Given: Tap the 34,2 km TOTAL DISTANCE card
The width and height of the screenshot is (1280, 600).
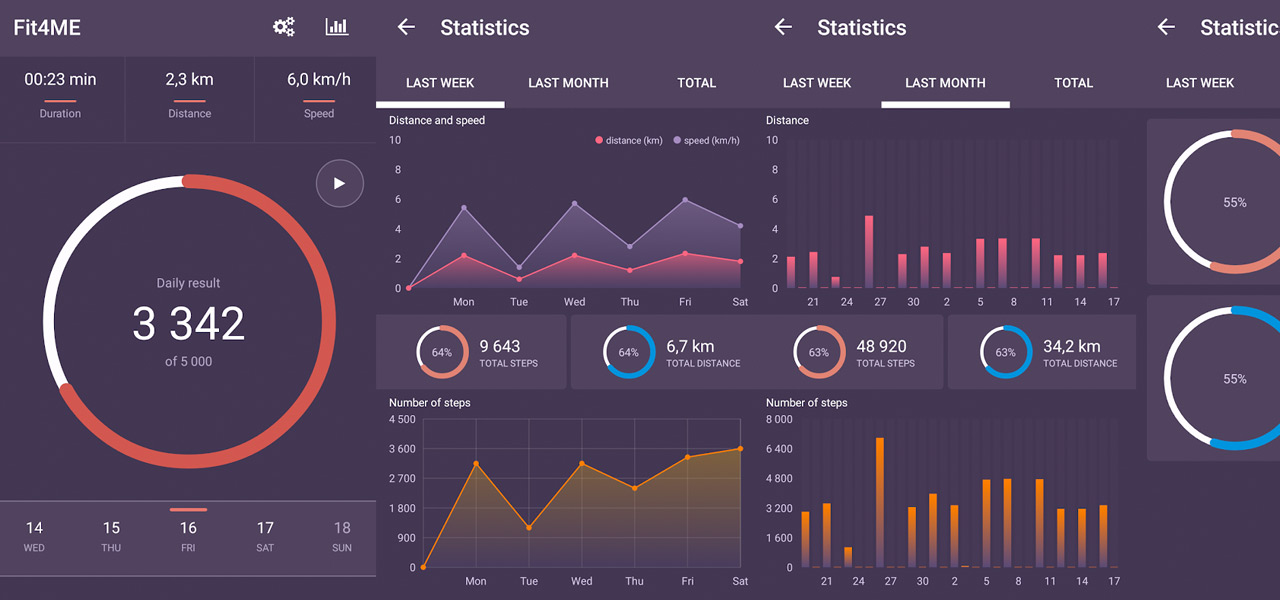Looking at the screenshot, I should [1042, 352].
